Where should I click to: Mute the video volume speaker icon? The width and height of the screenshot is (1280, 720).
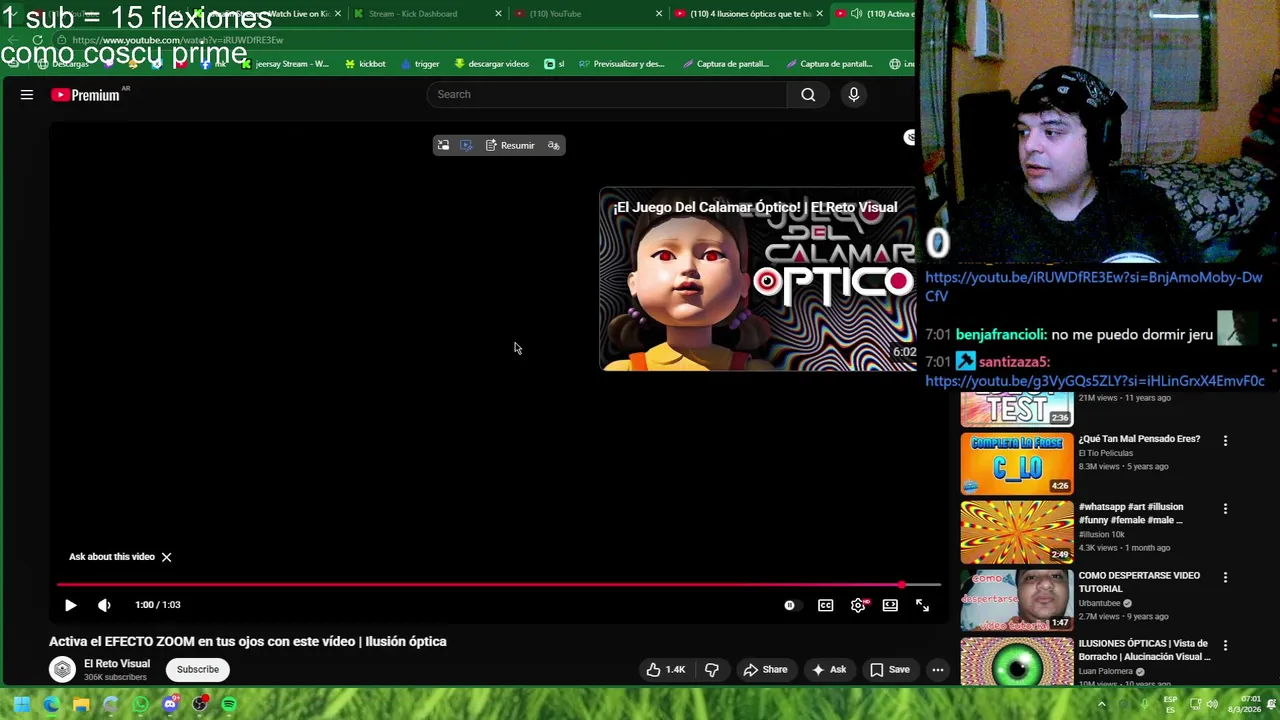pos(104,605)
